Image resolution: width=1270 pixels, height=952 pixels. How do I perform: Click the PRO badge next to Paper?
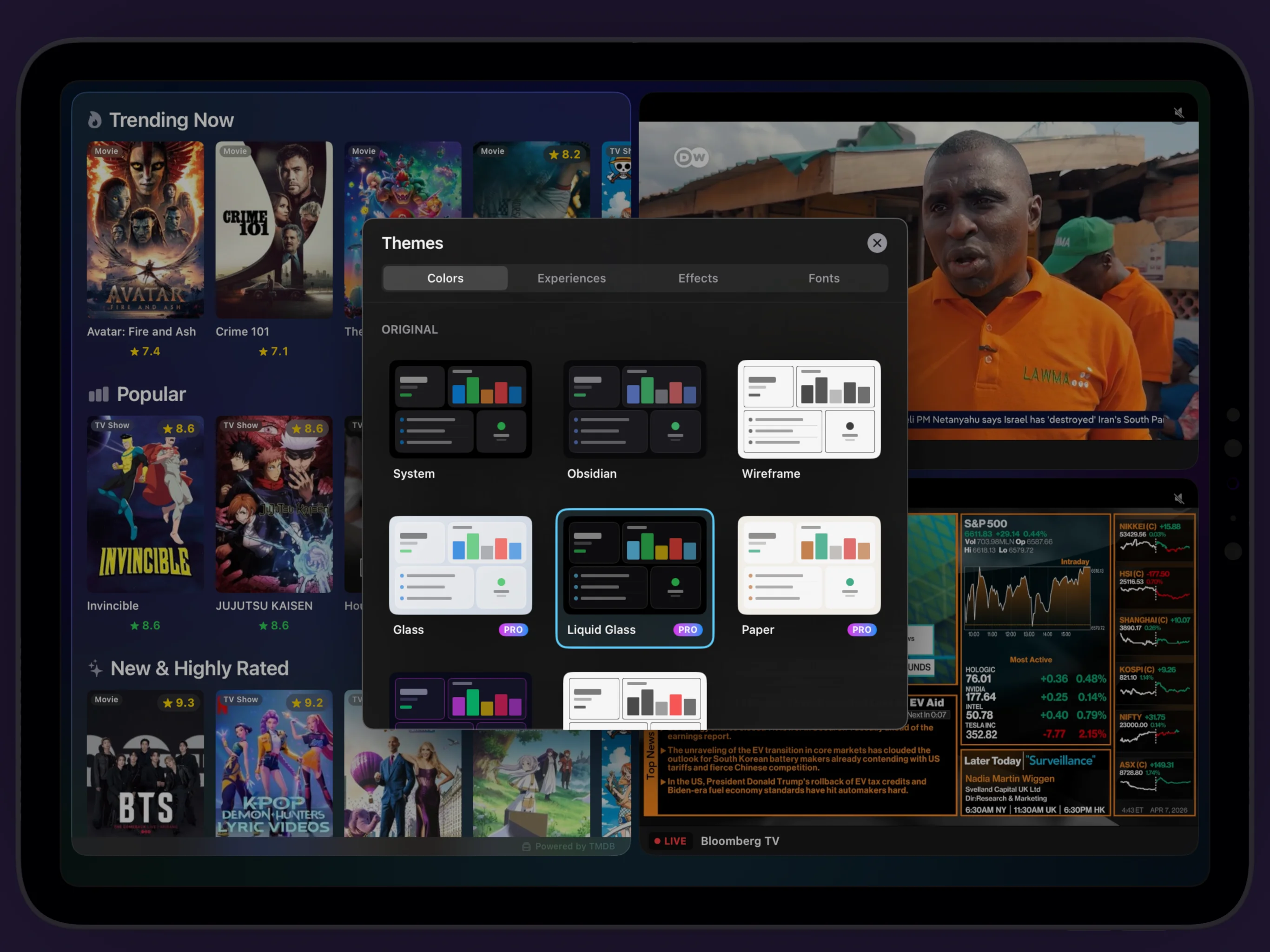[861, 629]
